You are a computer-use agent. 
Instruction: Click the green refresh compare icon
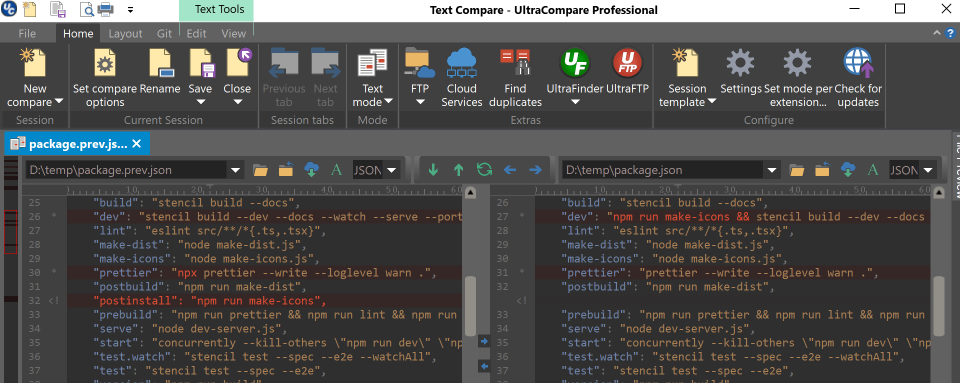484,170
